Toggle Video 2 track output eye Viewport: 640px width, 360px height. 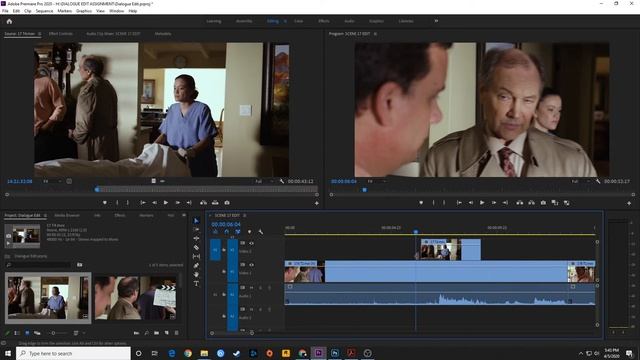(x=251, y=243)
